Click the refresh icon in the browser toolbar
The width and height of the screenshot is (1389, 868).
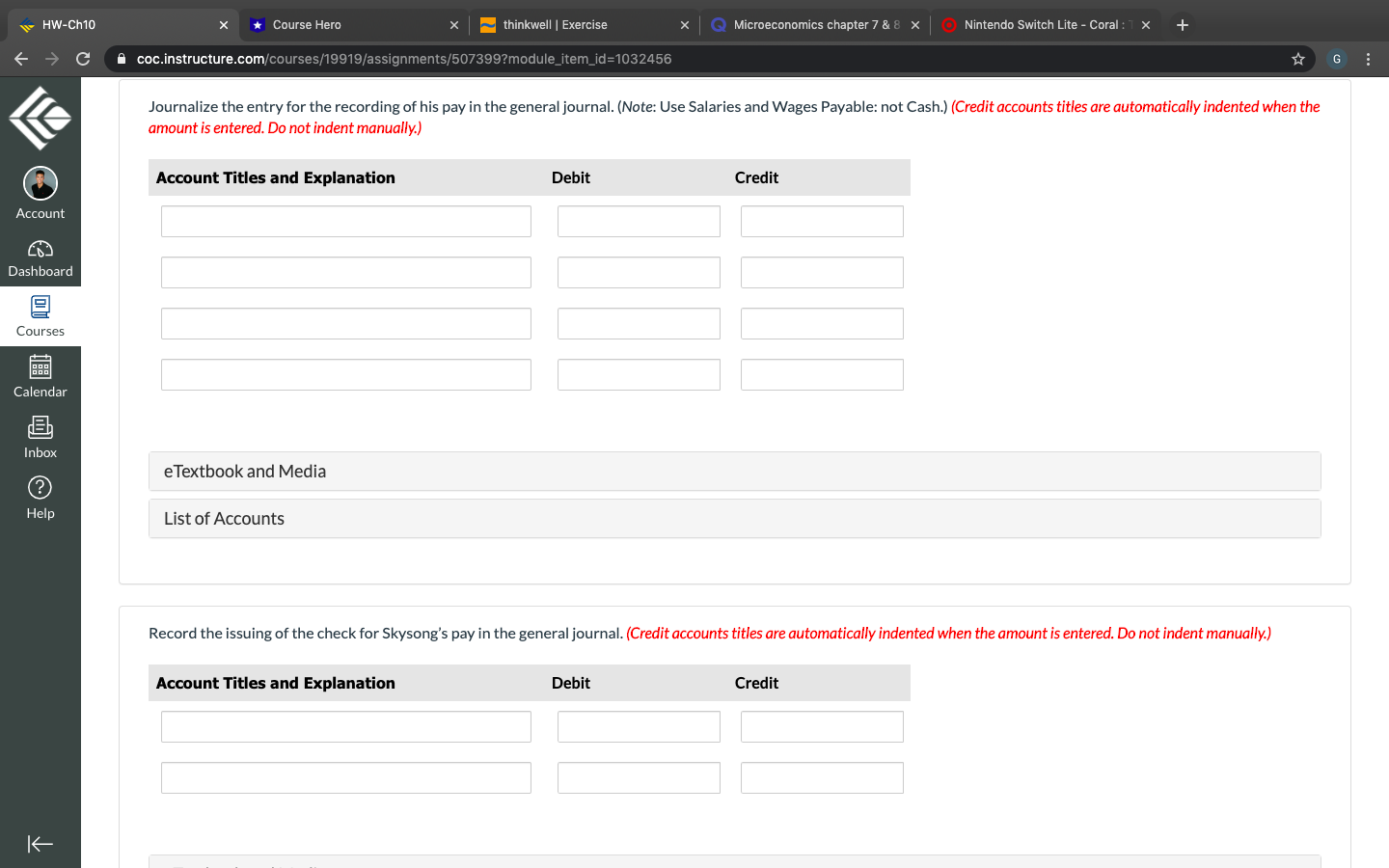tap(83, 58)
